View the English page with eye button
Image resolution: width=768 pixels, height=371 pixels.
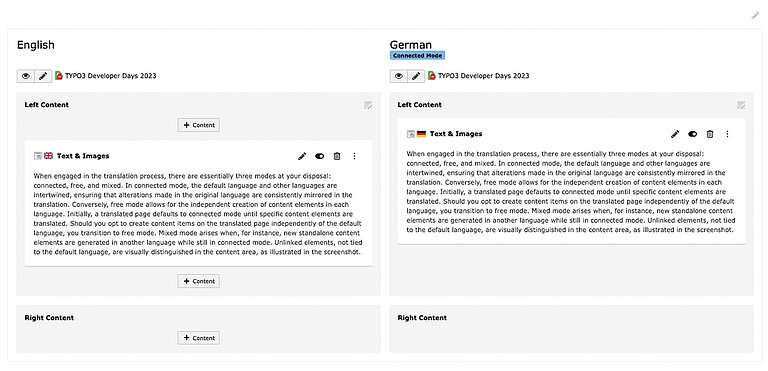click(x=25, y=76)
